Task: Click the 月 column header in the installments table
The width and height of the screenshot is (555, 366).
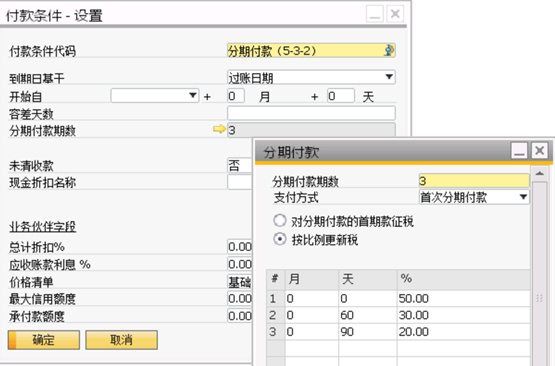Action: [312, 280]
